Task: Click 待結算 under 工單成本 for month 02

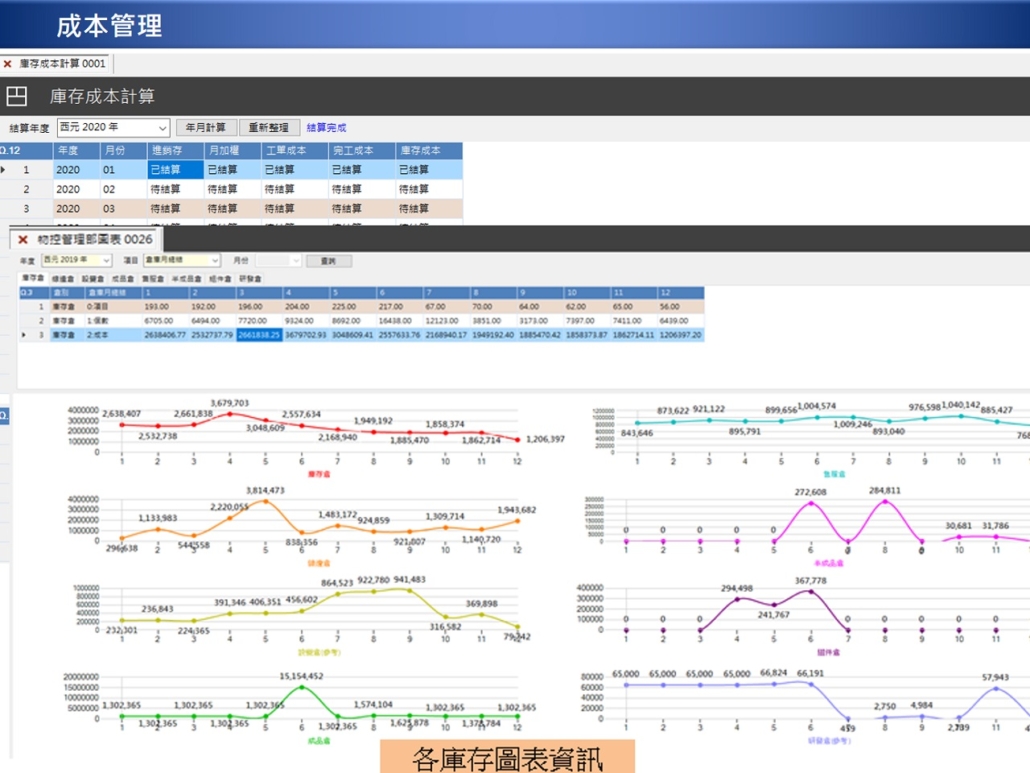Action: (294, 189)
